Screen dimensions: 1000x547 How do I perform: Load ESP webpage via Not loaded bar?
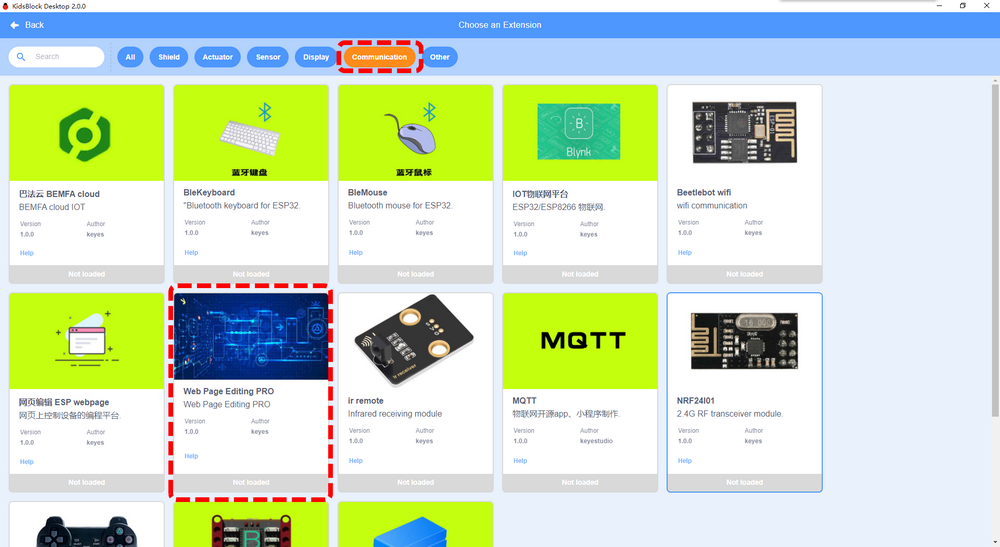click(x=87, y=483)
